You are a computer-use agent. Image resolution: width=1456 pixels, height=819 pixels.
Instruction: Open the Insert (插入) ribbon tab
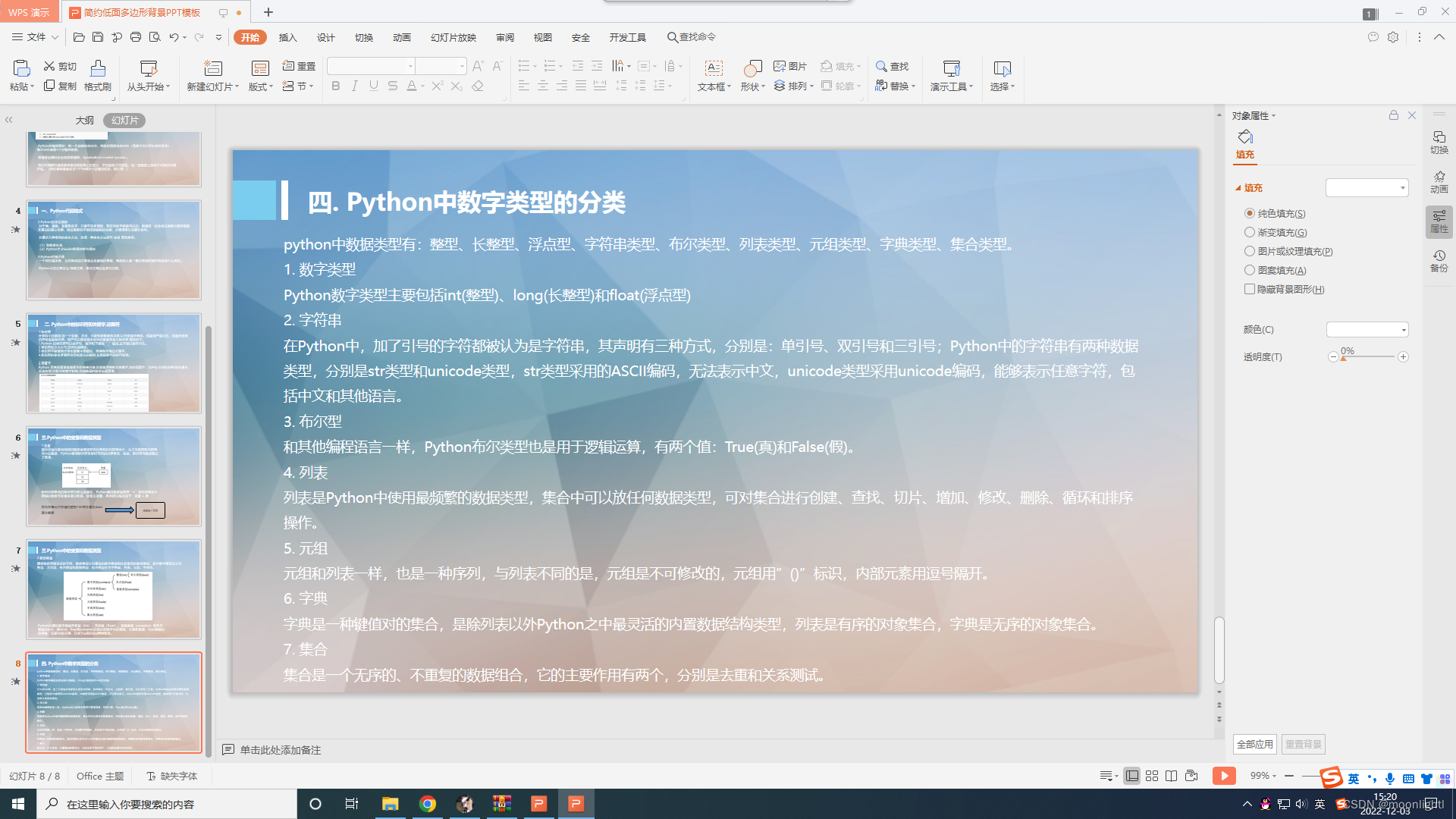tap(287, 37)
